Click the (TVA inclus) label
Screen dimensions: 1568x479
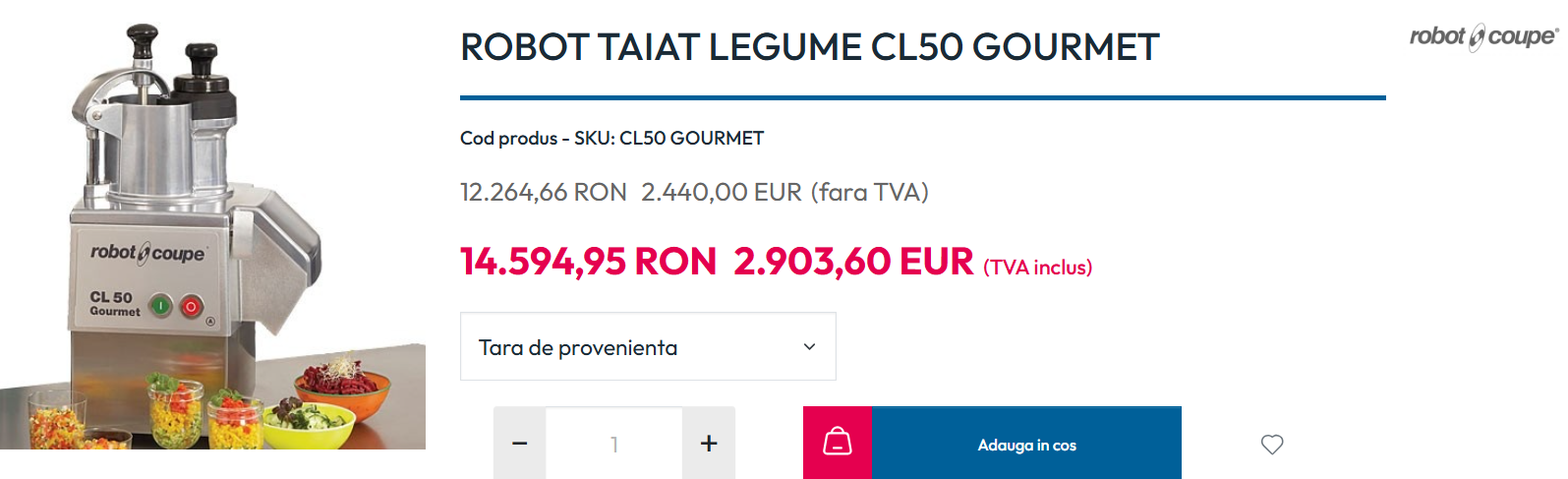pos(1038,268)
